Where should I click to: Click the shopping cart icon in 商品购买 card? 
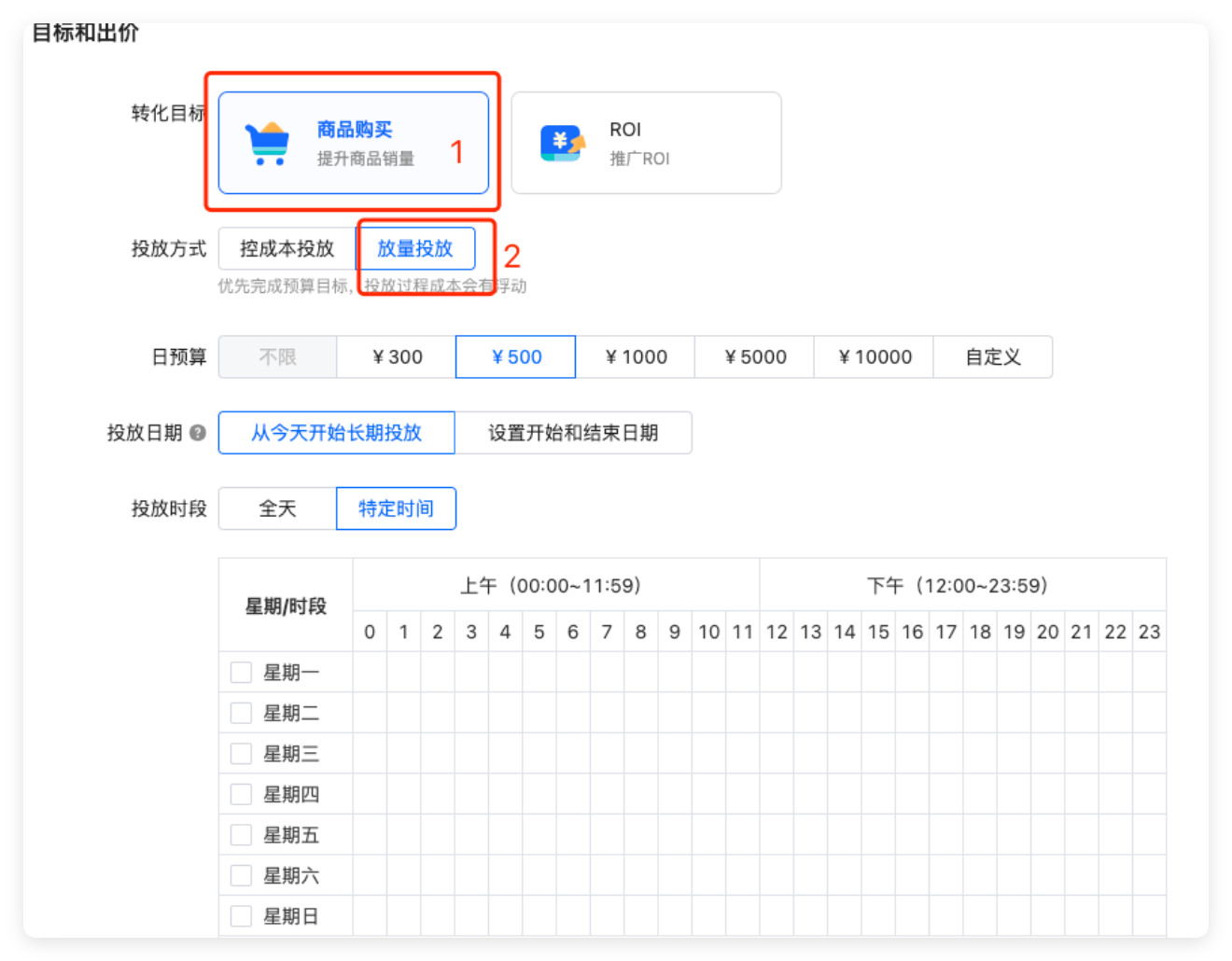click(266, 142)
